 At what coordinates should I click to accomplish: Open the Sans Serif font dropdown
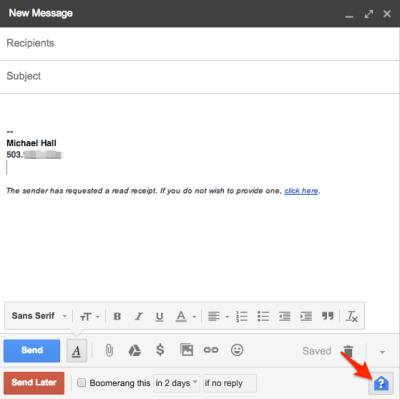[x=39, y=316]
